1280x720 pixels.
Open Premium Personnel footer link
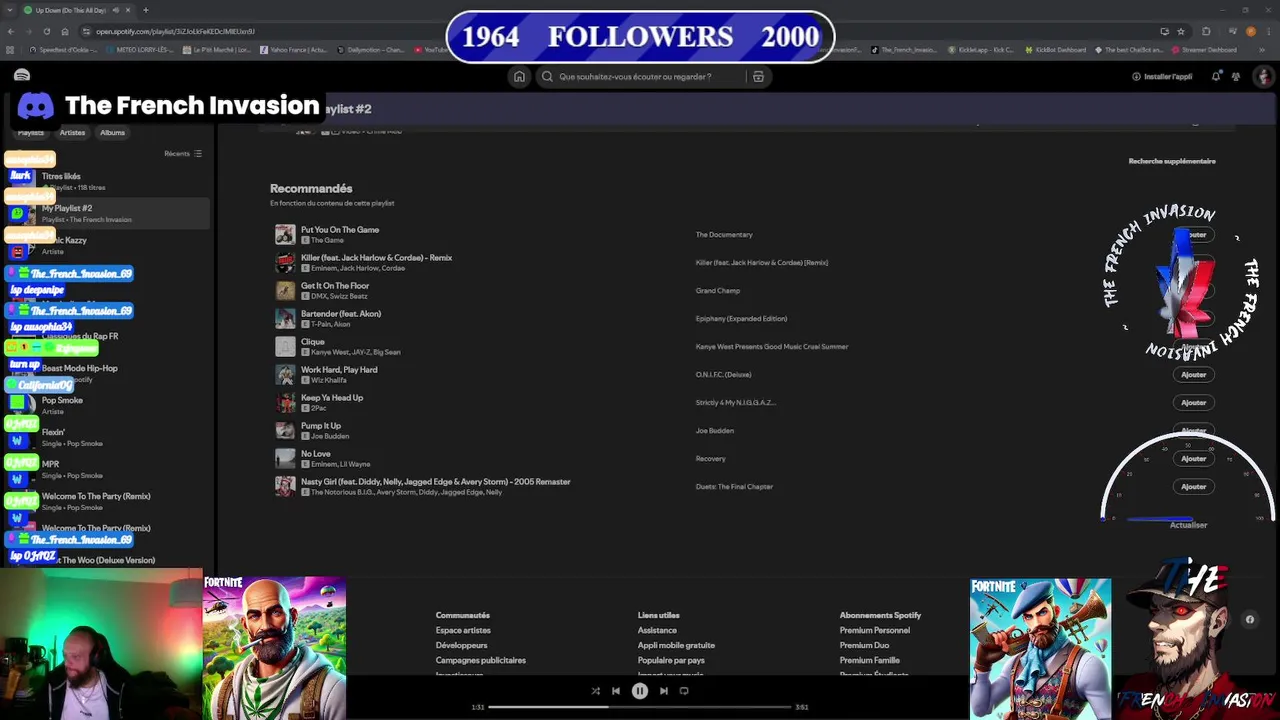coord(874,630)
